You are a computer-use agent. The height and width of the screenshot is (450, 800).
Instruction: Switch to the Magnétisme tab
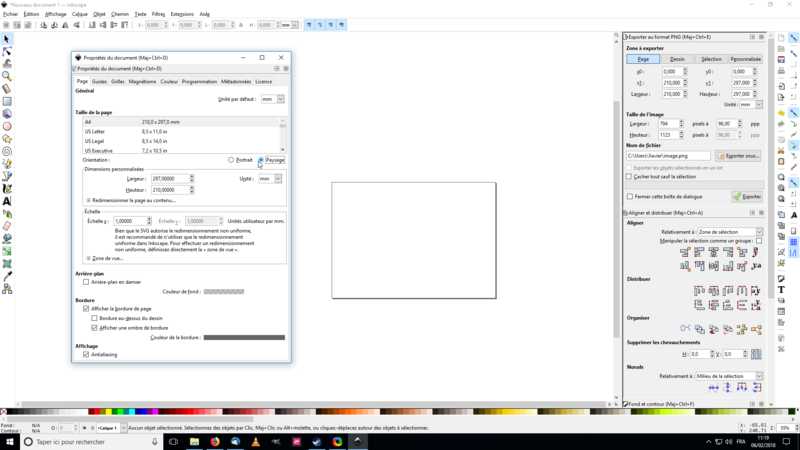(142, 82)
